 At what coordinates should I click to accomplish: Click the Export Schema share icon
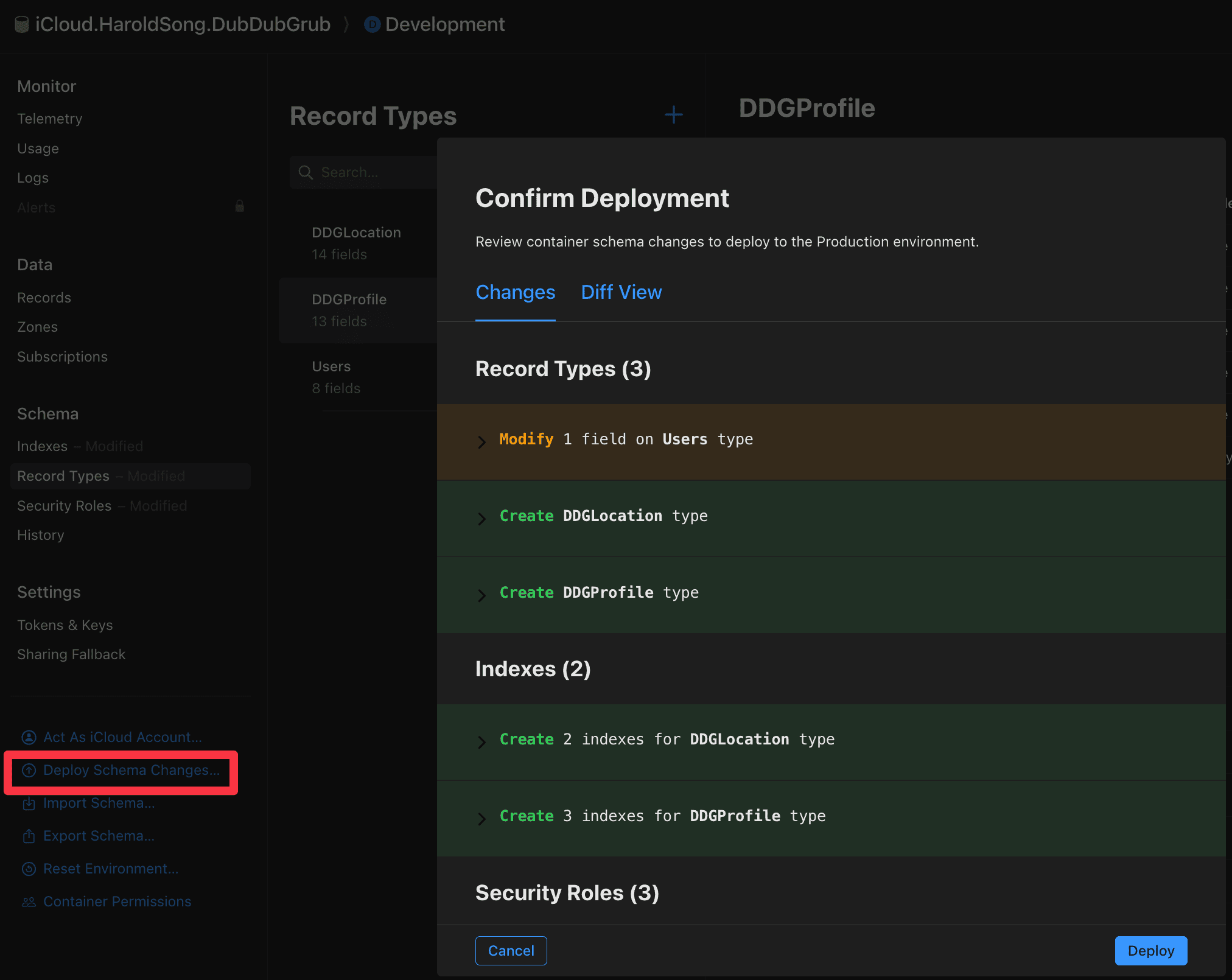(x=29, y=836)
